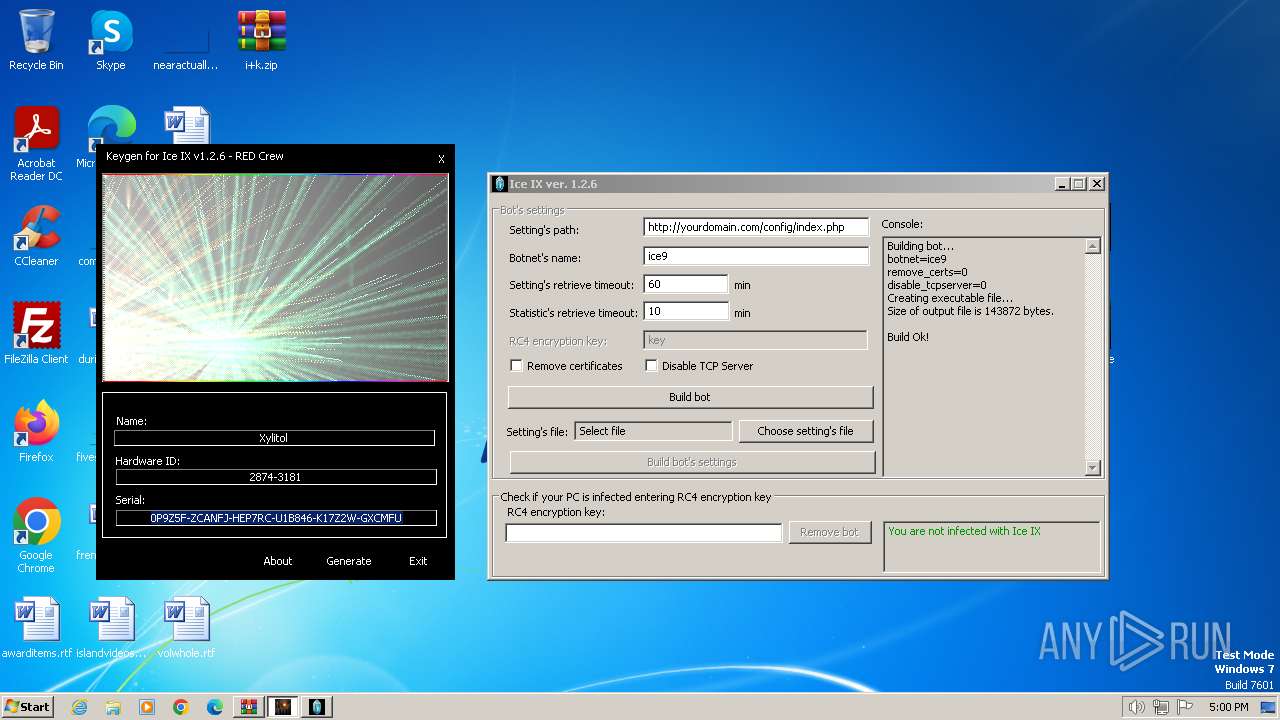This screenshot has width=1280, height=720.
Task: Toggle Remove certificates checkbox
Action: [x=516, y=366]
